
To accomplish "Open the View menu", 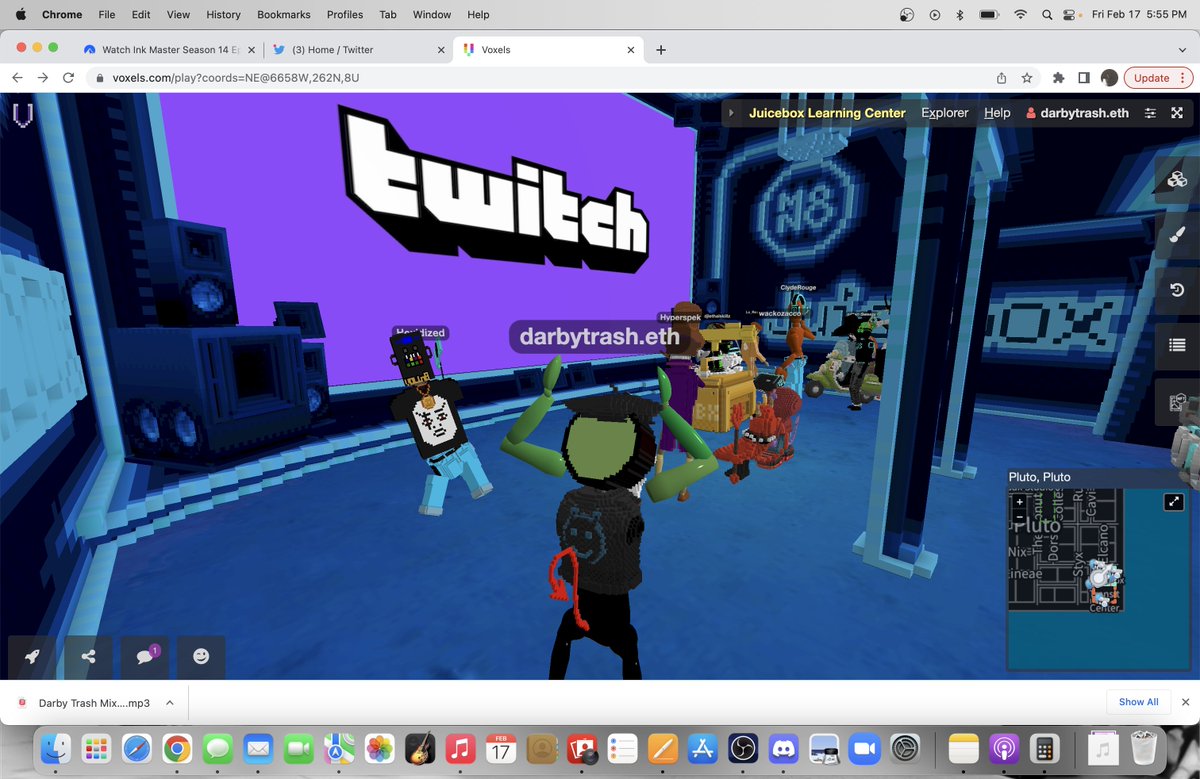I will coord(178,15).
